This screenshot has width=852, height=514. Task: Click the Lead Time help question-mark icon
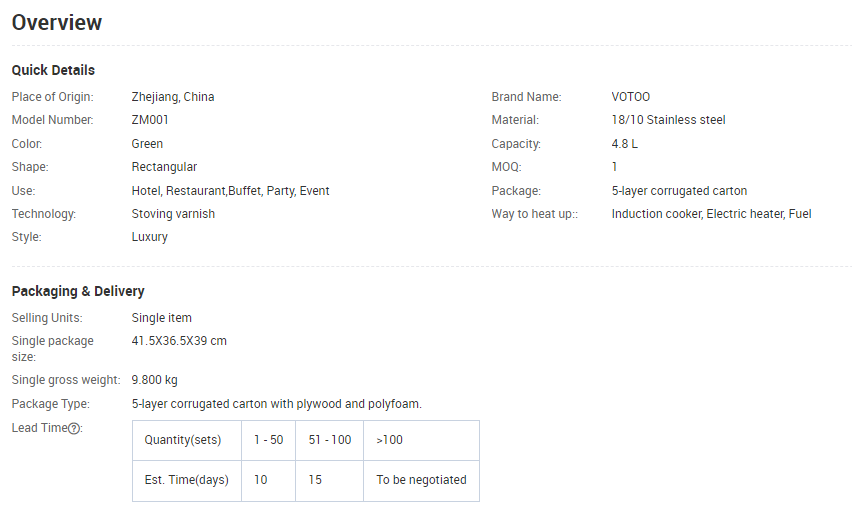(x=74, y=428)
